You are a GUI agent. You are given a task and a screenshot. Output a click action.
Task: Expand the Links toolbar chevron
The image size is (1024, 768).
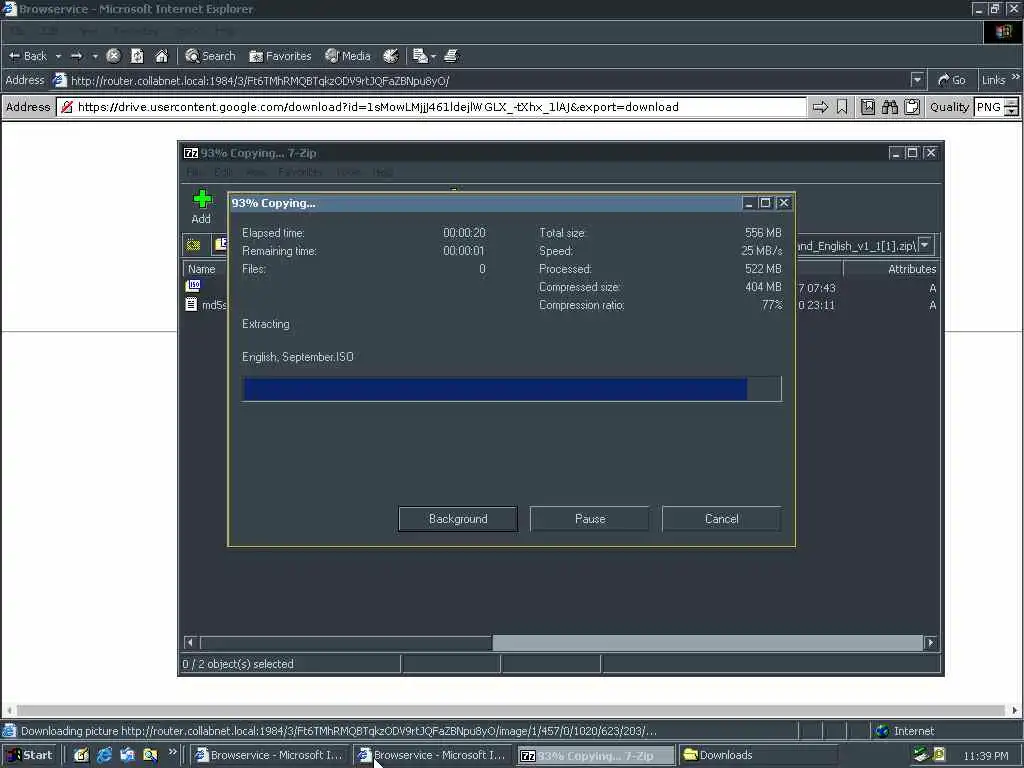pyautogui.click(x=1016, y=77)
